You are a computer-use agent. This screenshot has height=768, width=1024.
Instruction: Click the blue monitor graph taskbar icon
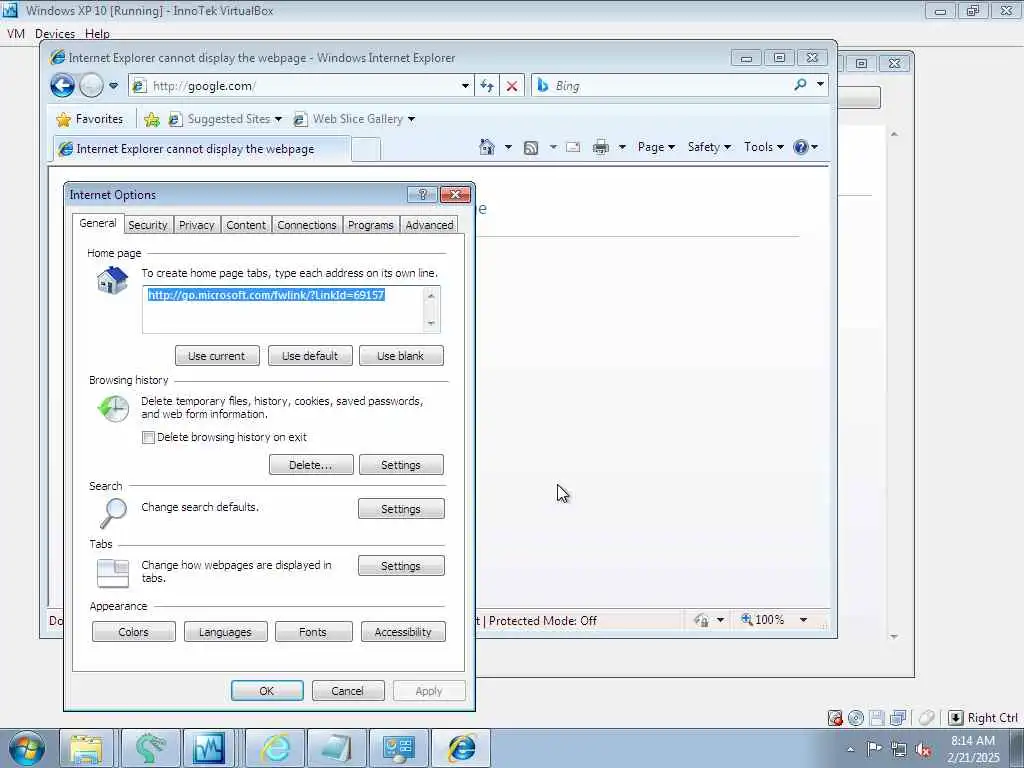(x=210, y=748)
